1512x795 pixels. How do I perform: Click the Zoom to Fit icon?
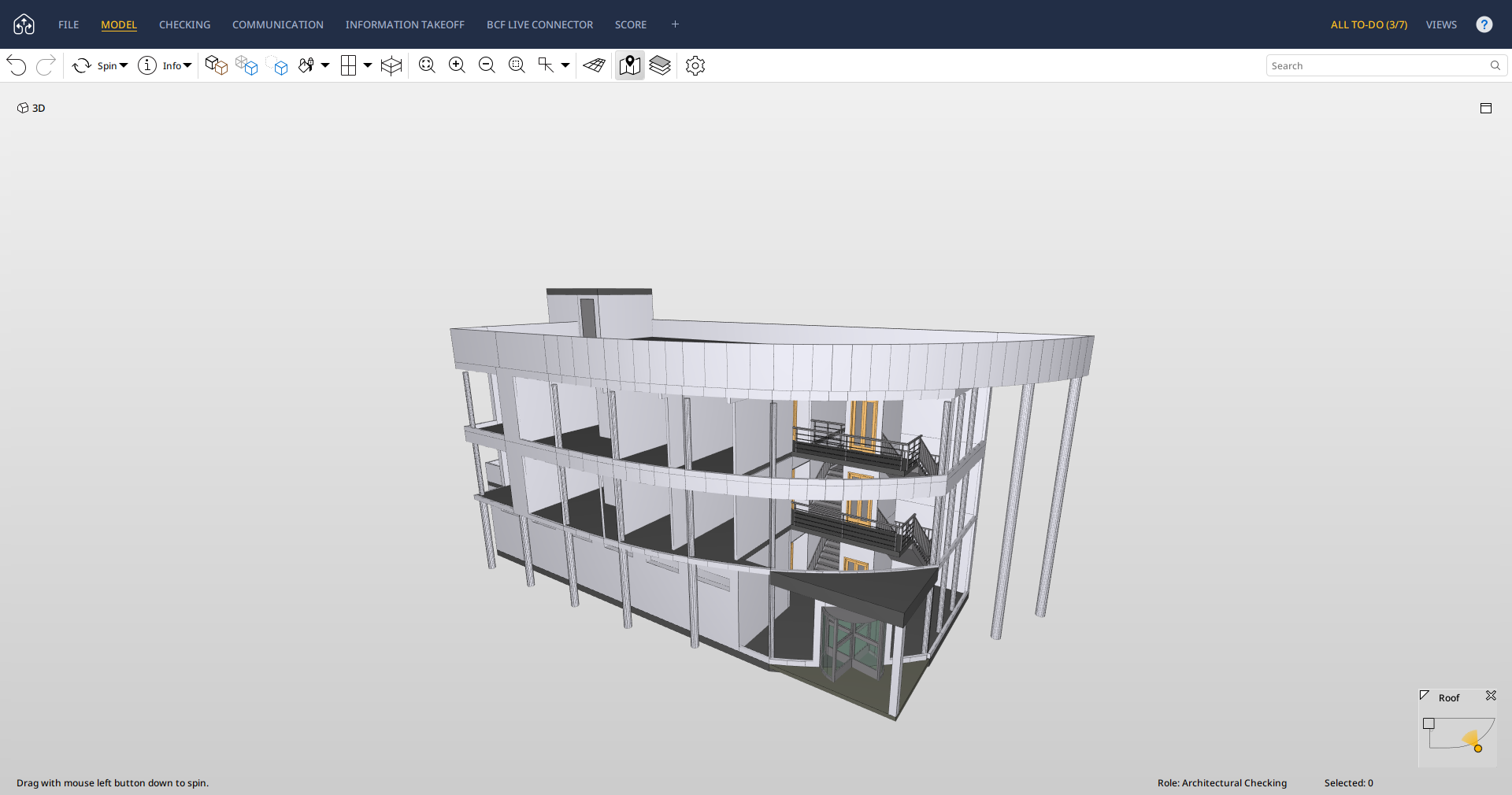(x=427, y=65)
